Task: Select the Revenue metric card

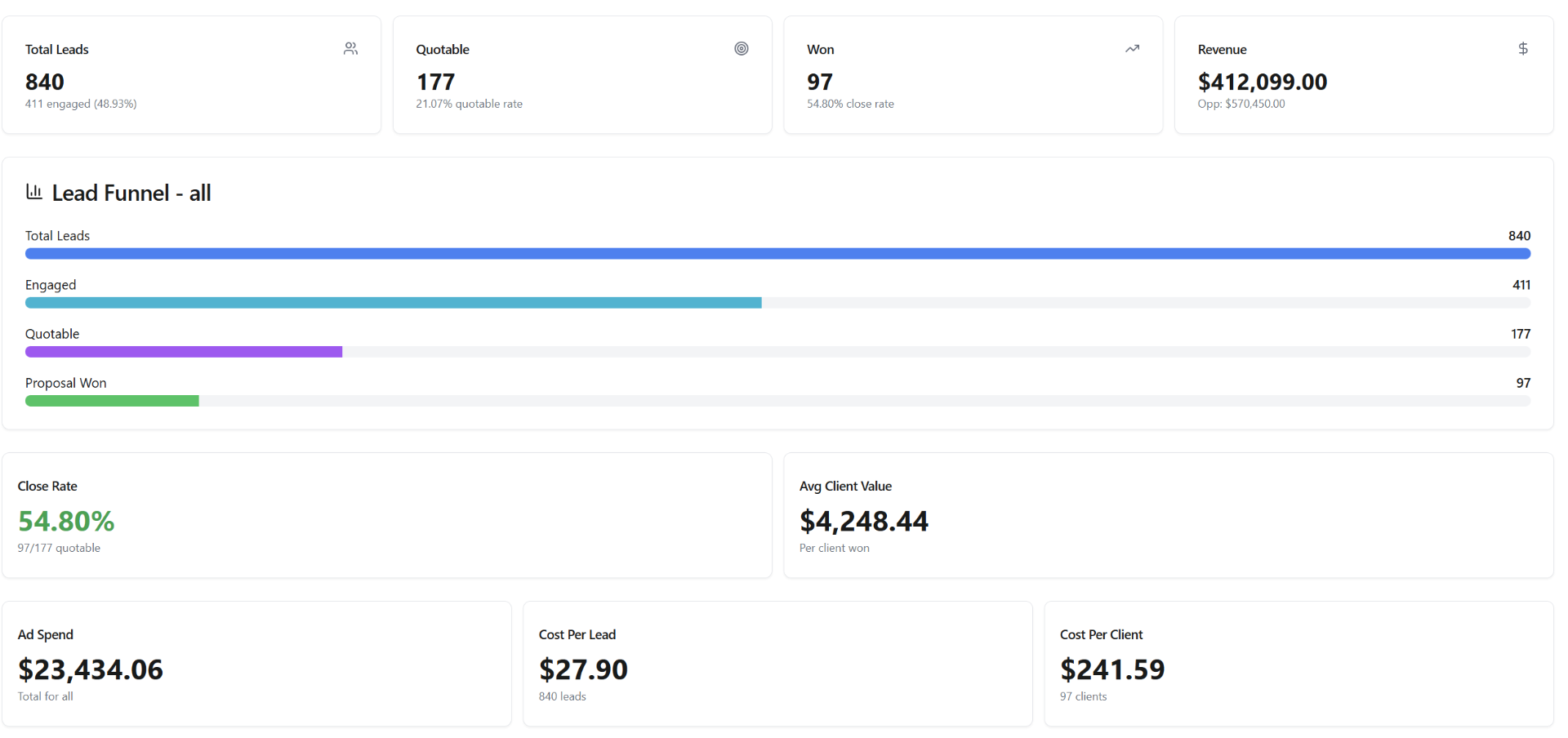Action: tap(1363, 74)
